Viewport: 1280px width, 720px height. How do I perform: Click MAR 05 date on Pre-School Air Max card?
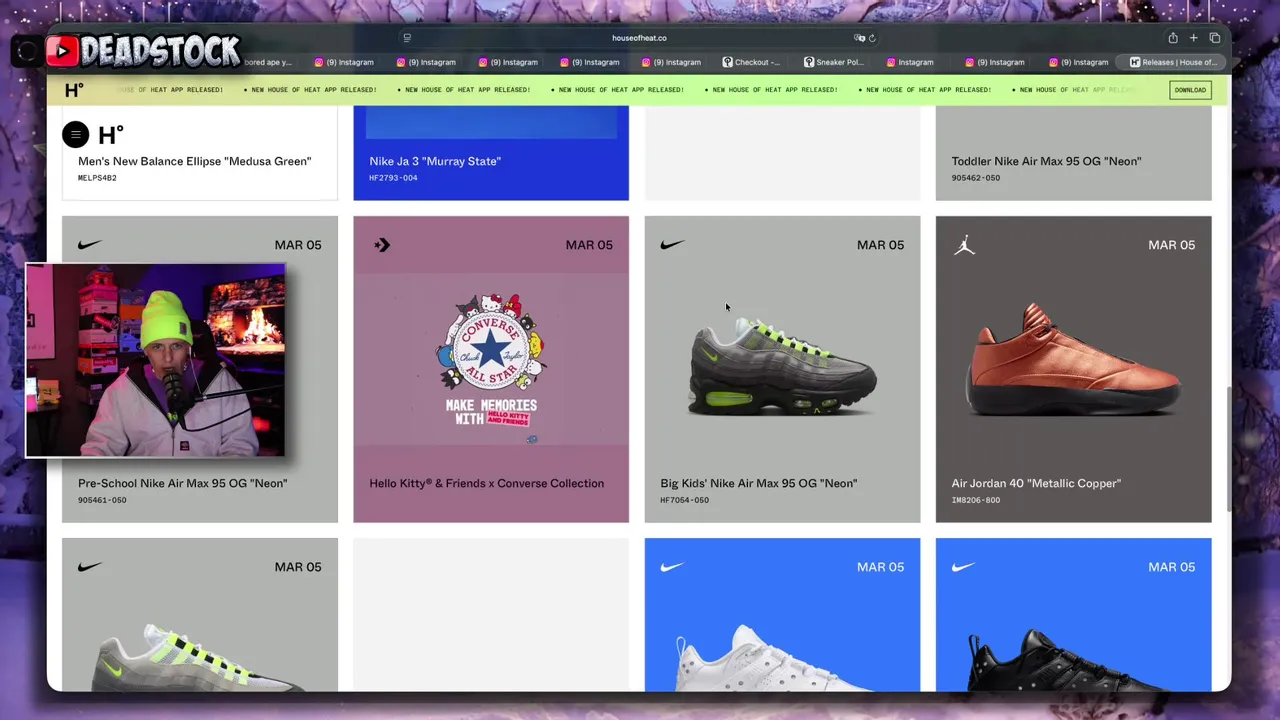pos(298,245)
